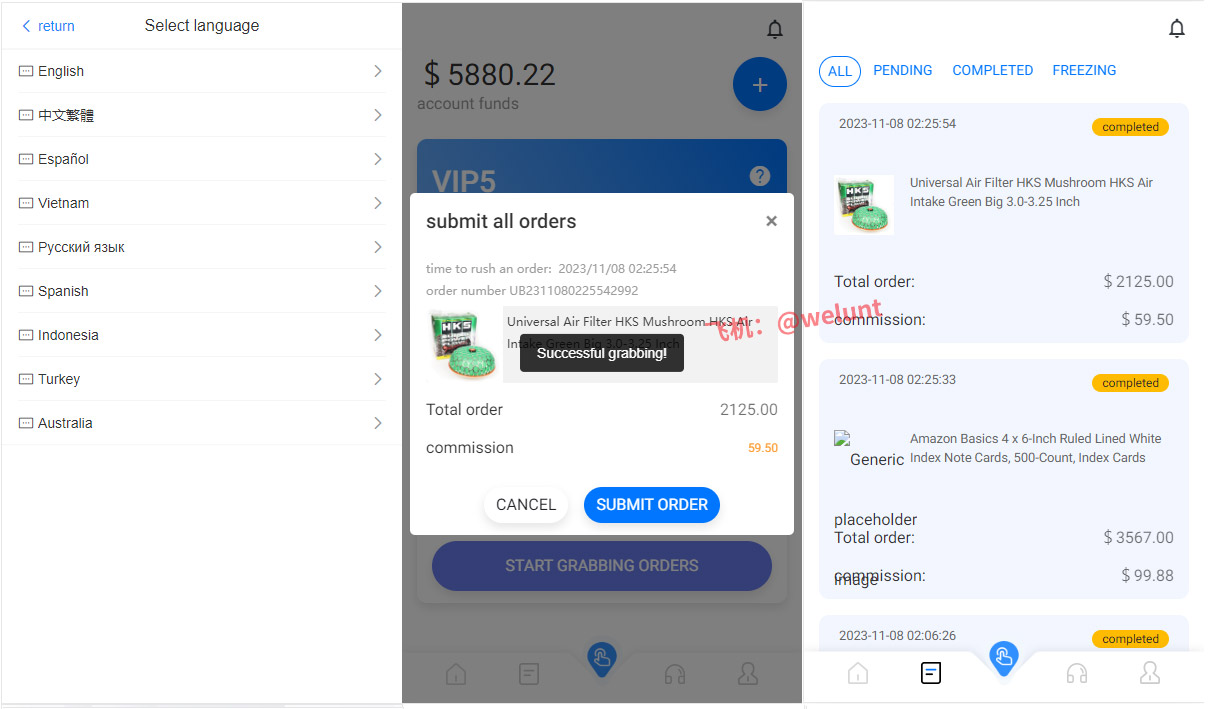Open customer support headset icon on right
This screenshot has height=709, width=1208.
click(x=1077, y=674)
